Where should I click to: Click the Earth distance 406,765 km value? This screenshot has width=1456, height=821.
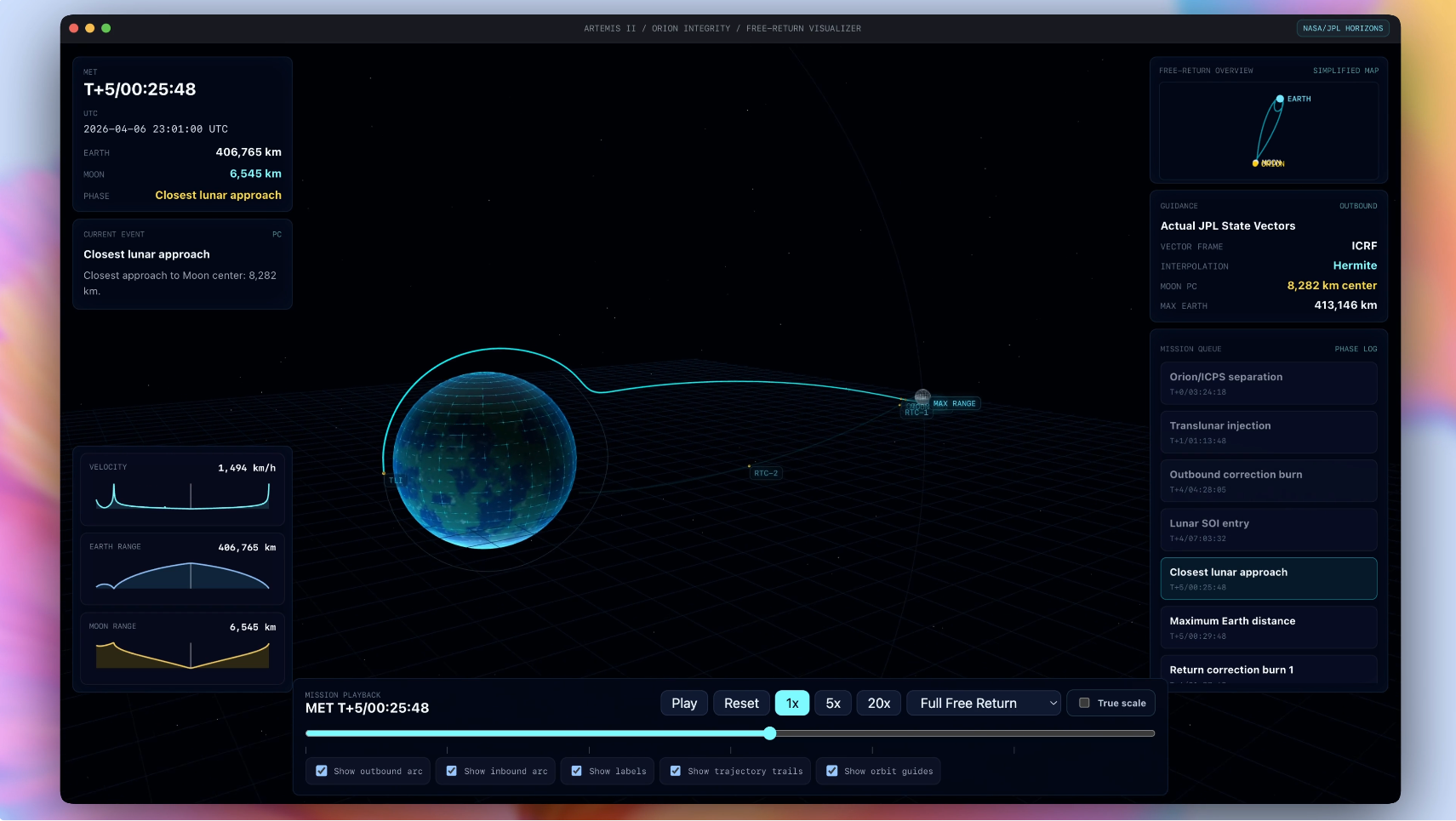248,152
